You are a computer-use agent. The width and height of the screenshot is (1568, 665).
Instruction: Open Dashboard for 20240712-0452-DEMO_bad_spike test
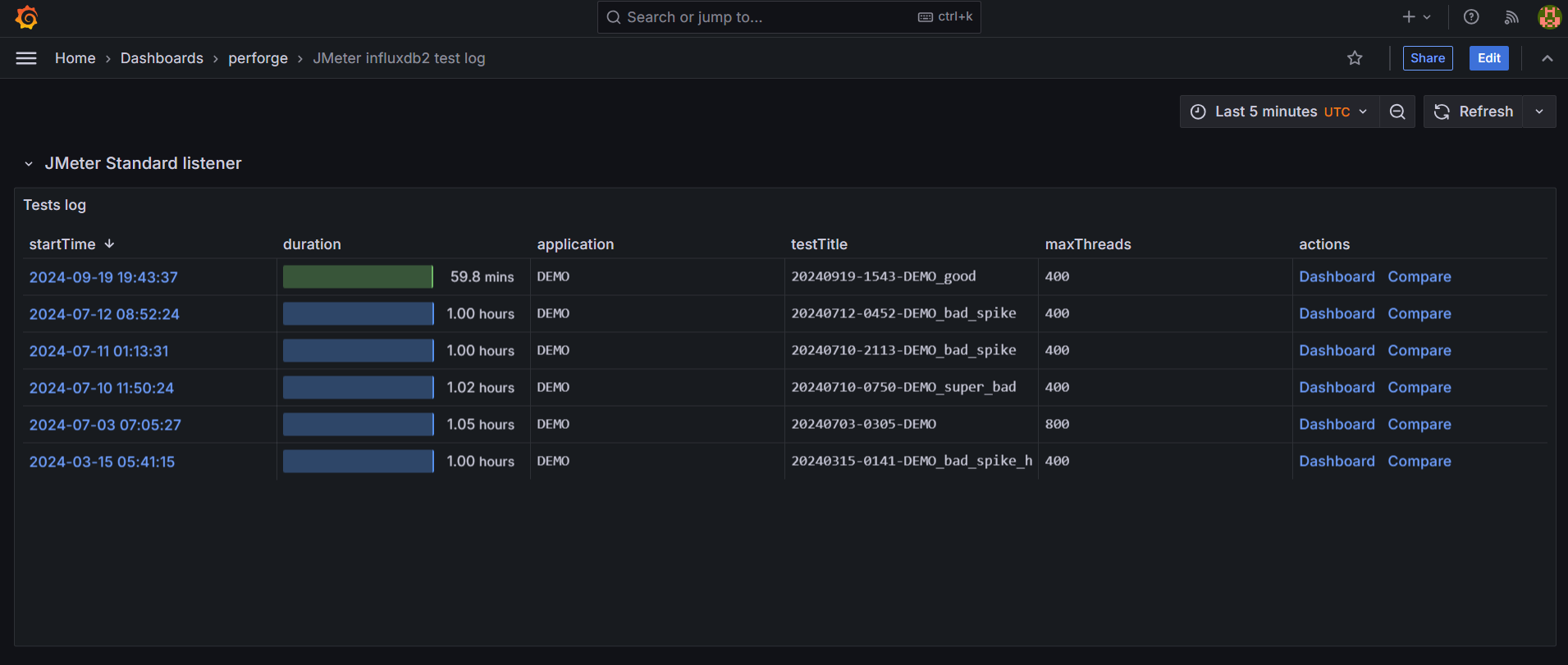click(x=1337, y=314)
